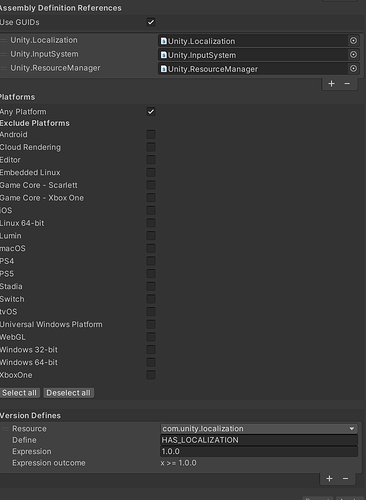Image resolution: width=366 pixels, height=500 pixels.
Task: Add a new version define entry
Action: click(x=329, y=479)
